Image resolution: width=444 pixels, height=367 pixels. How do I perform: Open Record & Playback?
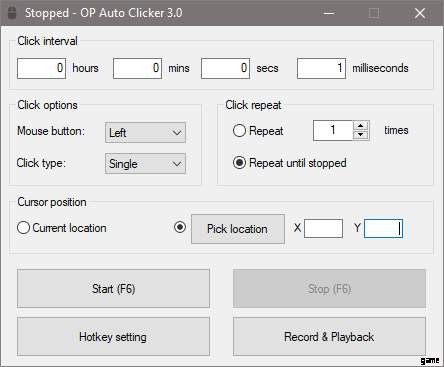point(329,336)
